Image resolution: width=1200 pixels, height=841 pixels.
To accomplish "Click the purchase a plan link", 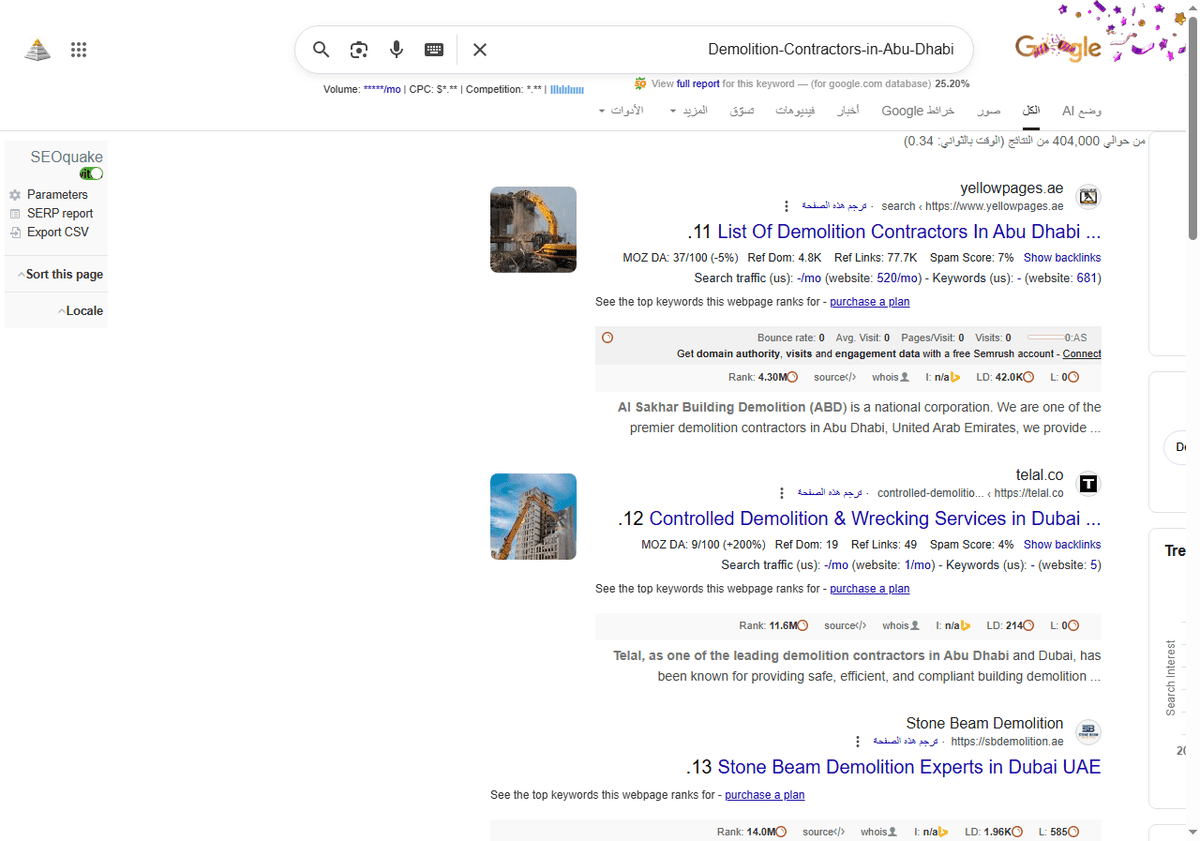I will pyautogui.click(x=869, y=301).
